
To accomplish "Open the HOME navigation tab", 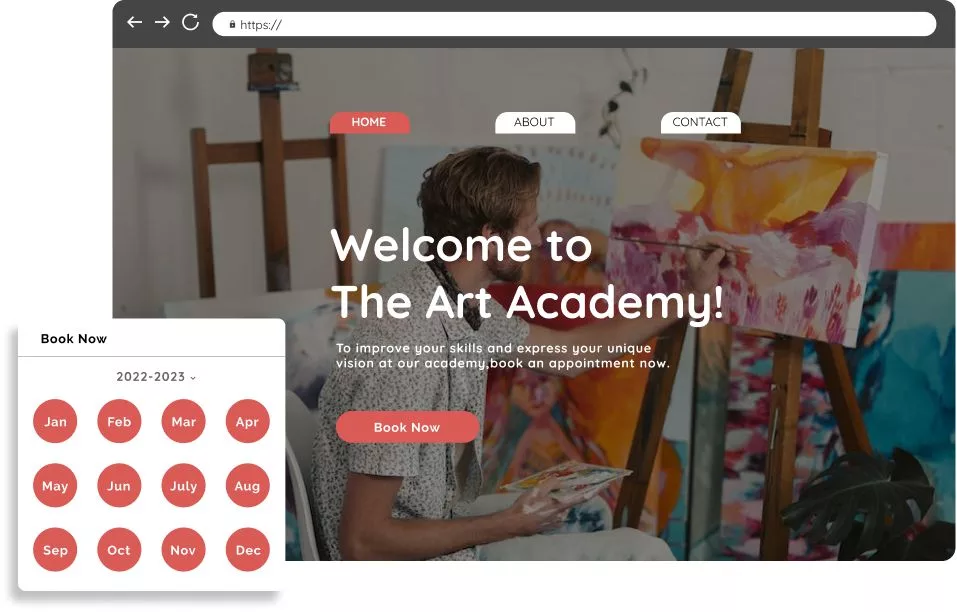I will [x=369, y=122].
